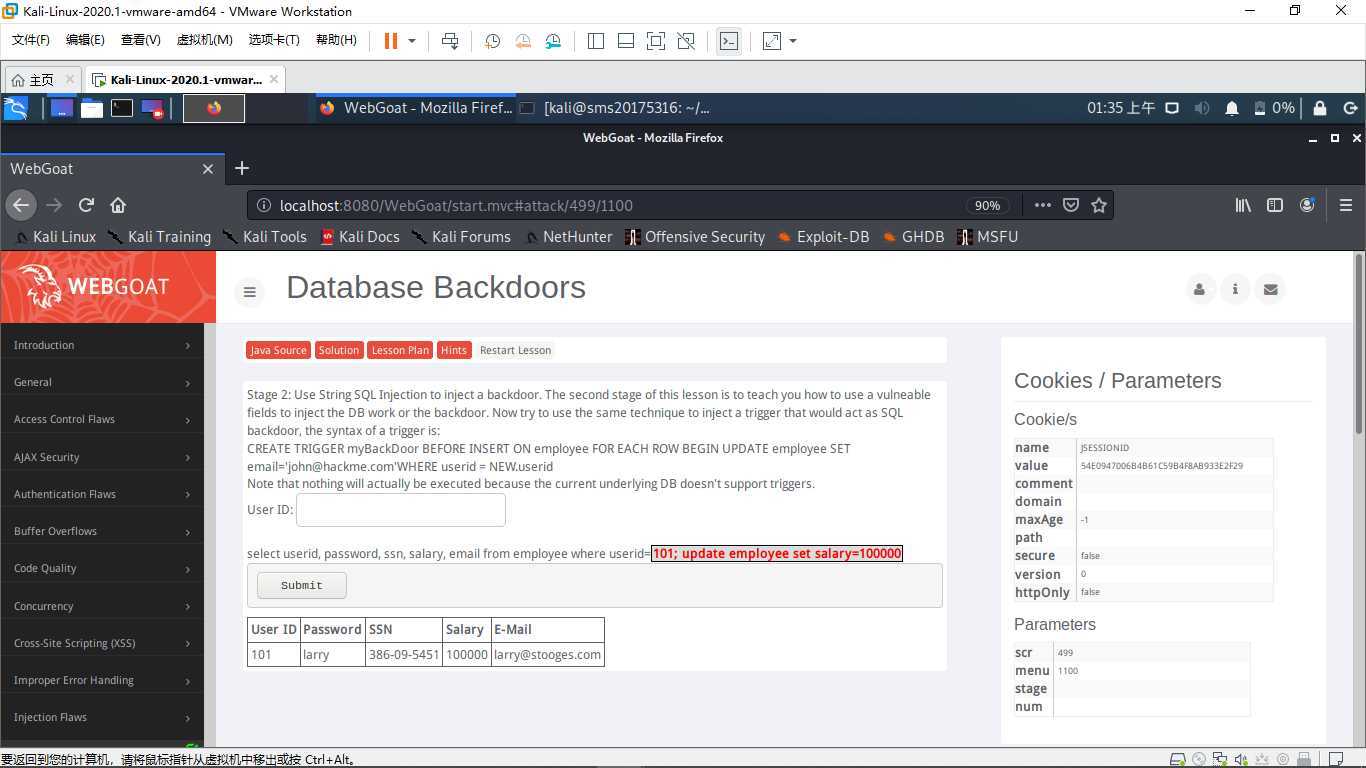This screenshot has width=1366, height=768.
Task: Expand the Introduction sidebar category
Action: point(101,345)
